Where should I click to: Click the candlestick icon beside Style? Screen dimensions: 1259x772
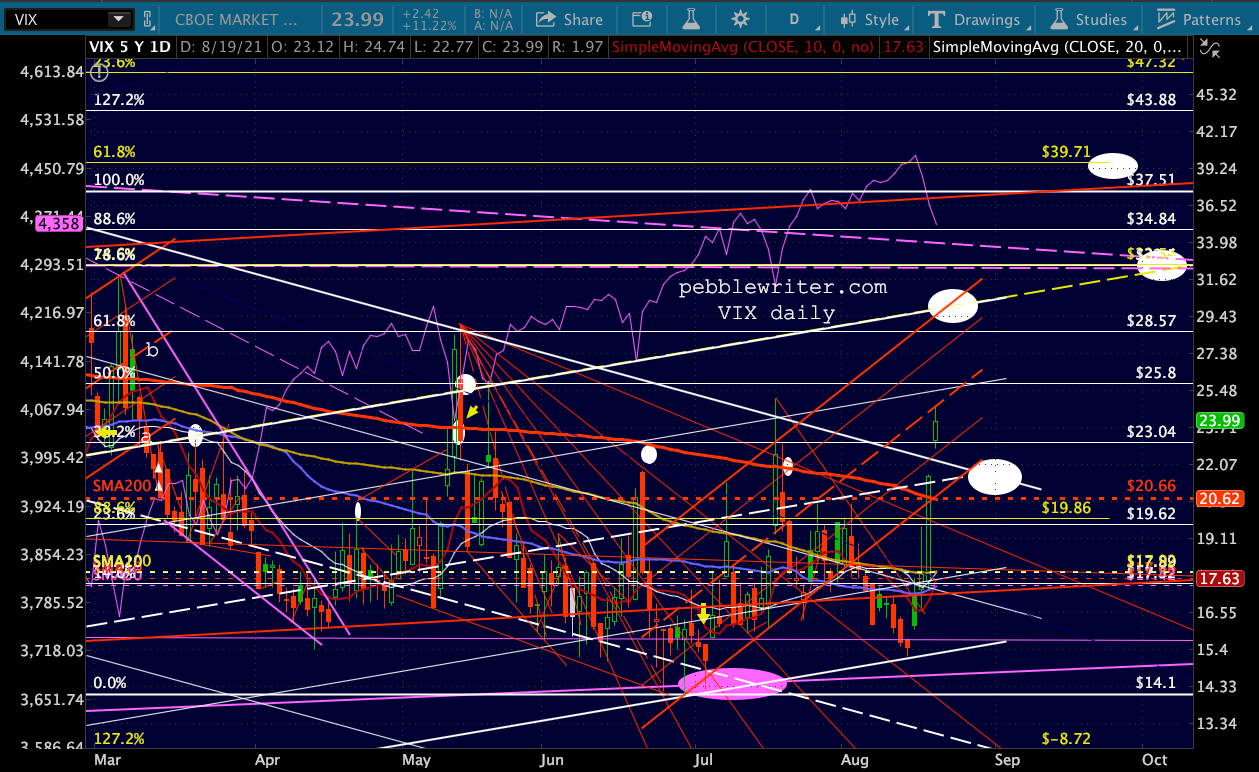tap(849, 19)
